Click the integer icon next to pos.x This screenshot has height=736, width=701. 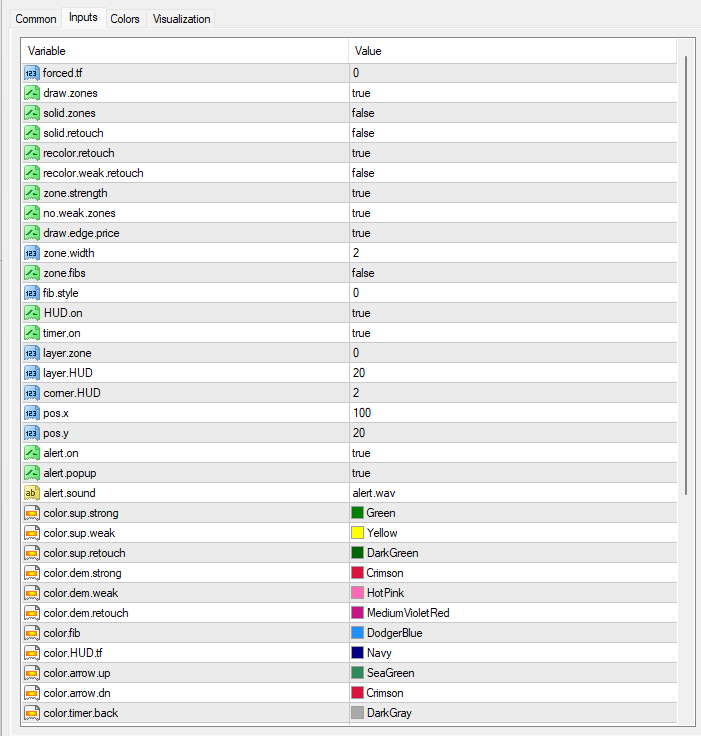[x=31, y=413]
